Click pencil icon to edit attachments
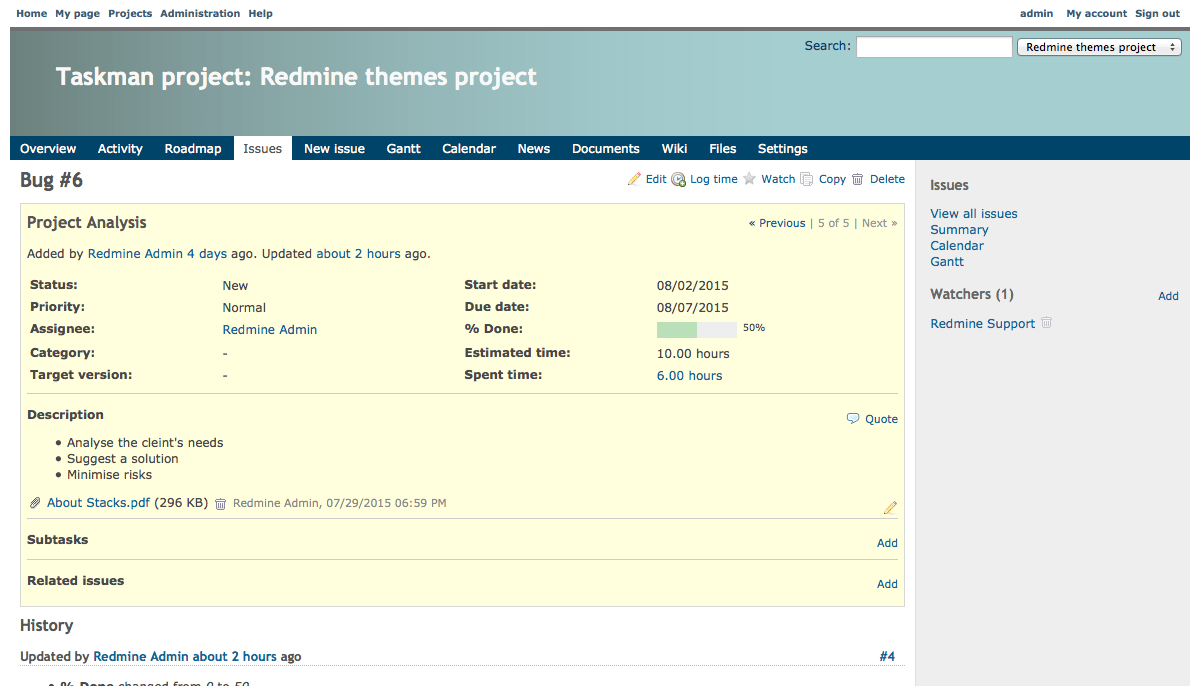Image resolution: width=1200 pixels, height=686 pixels. (x=890, y=508)
